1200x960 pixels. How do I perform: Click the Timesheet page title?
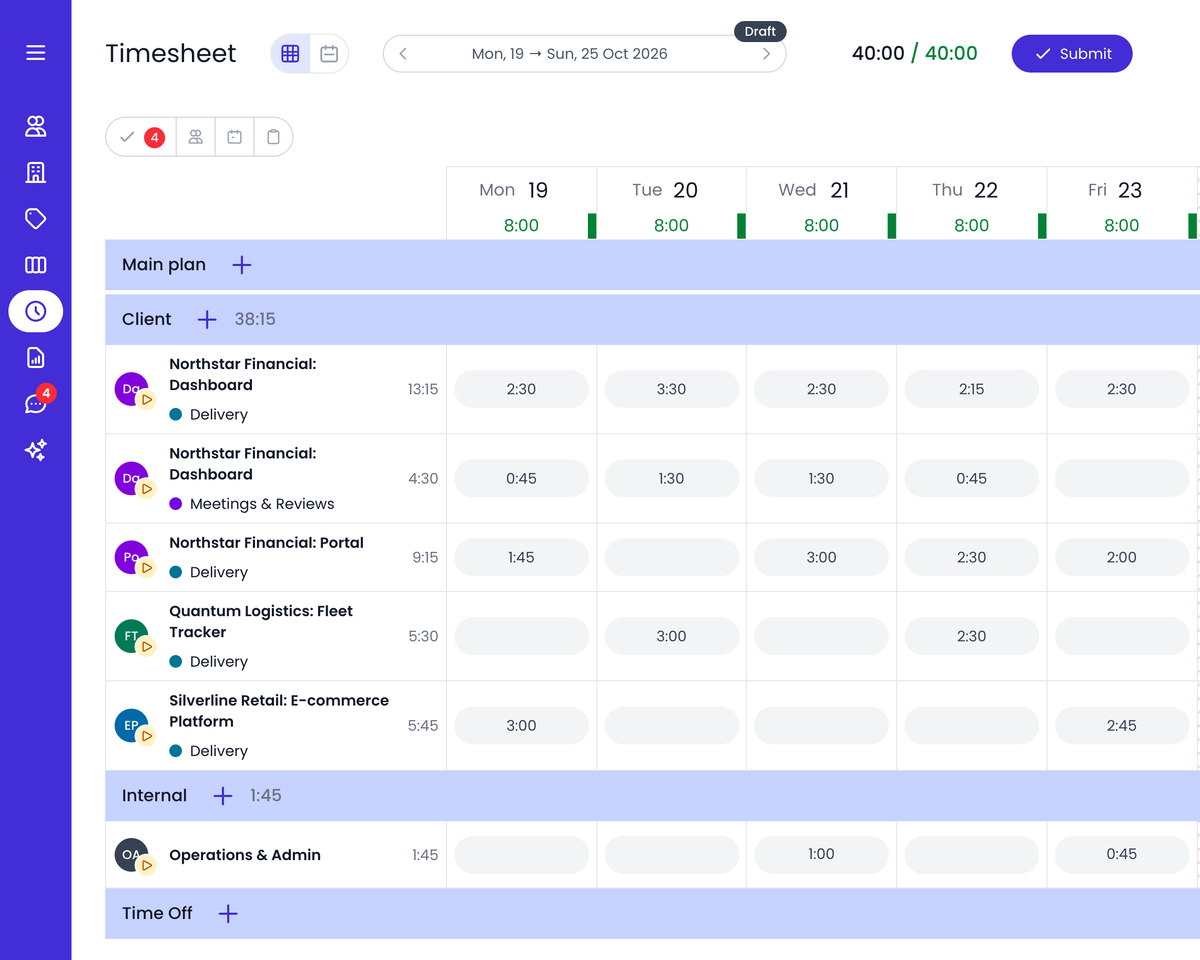pyautogui.click(x=171, y=54)
